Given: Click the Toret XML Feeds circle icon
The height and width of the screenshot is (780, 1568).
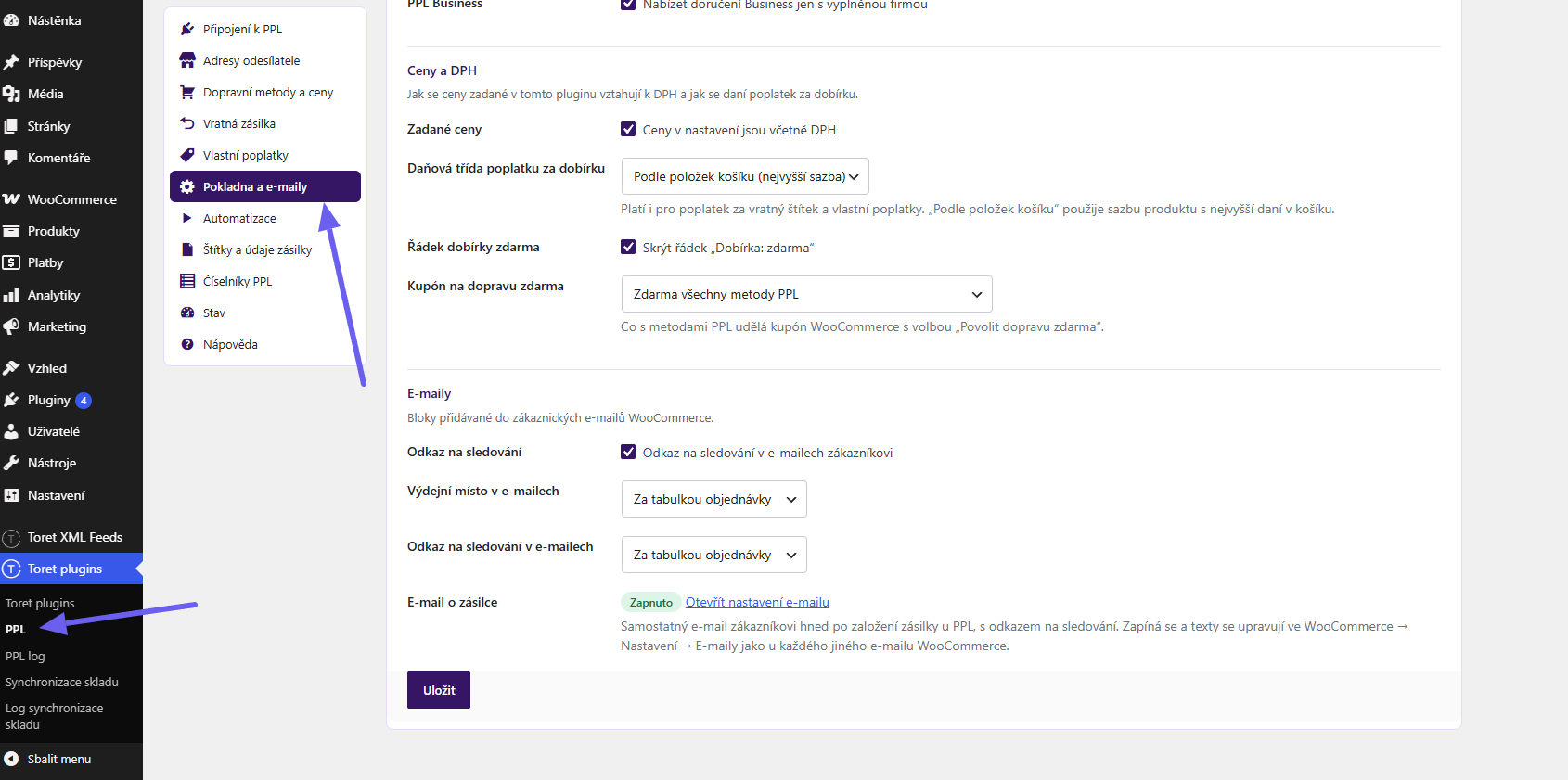Looking at the screenshot, I should (x=11, y=538).
